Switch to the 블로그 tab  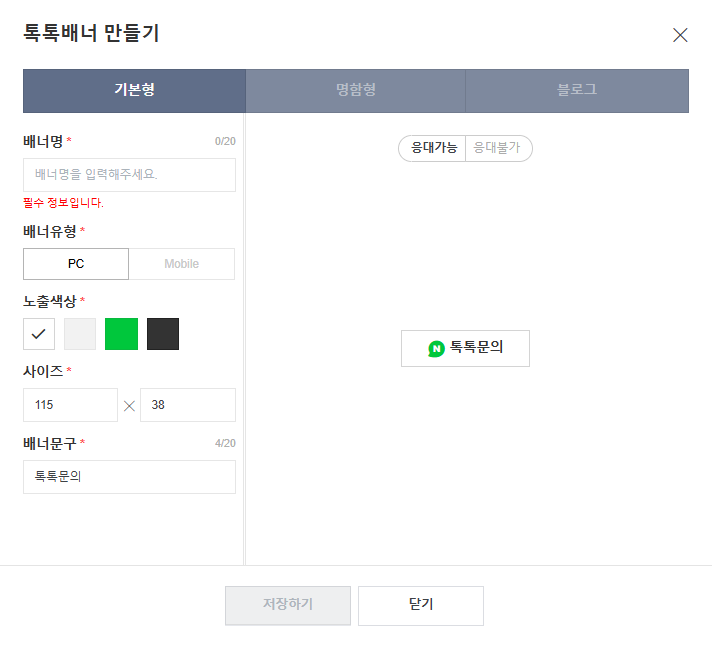pyautogui.click(x=577, y=90)
